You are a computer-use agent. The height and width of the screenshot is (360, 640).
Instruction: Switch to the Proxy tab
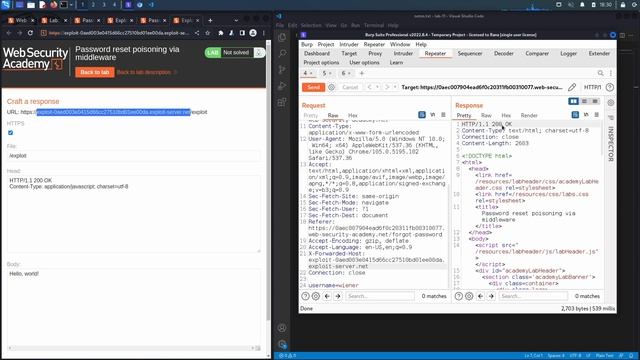pos(375,53)
